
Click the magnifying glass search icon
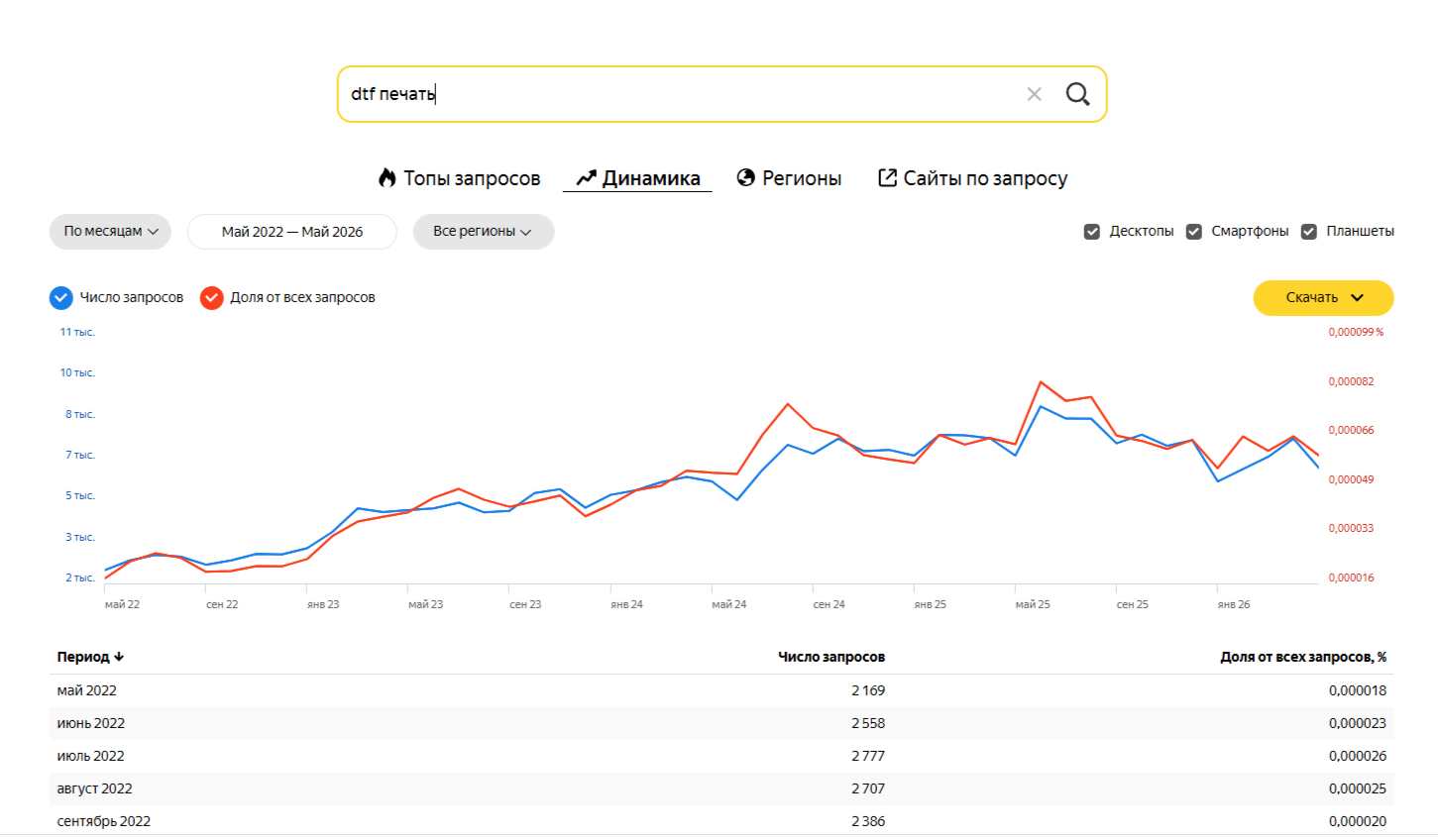pyautogui.click(x=1077, y=94)
